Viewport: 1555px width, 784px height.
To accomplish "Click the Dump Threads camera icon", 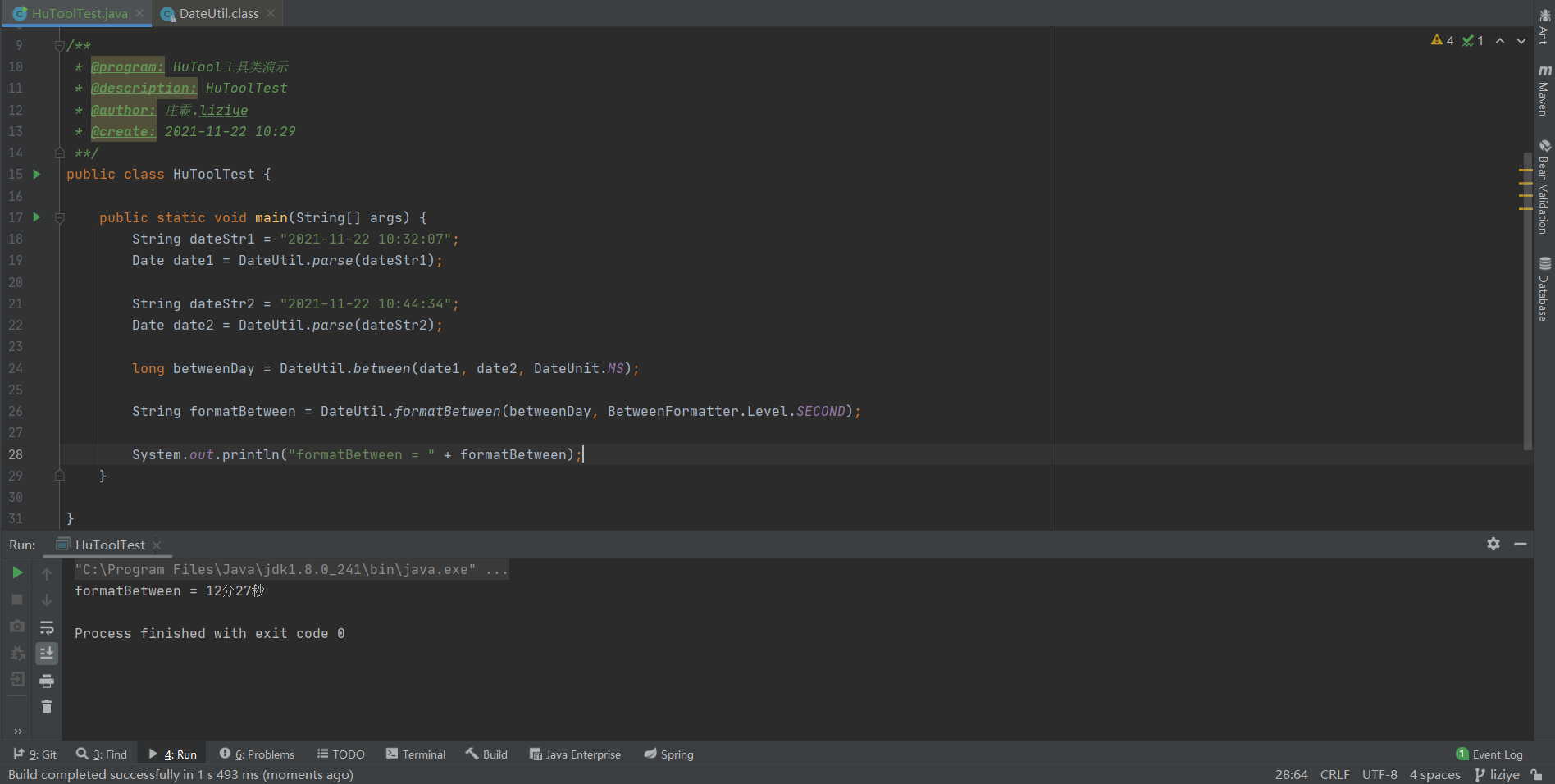I will click(x=17, y=627).
